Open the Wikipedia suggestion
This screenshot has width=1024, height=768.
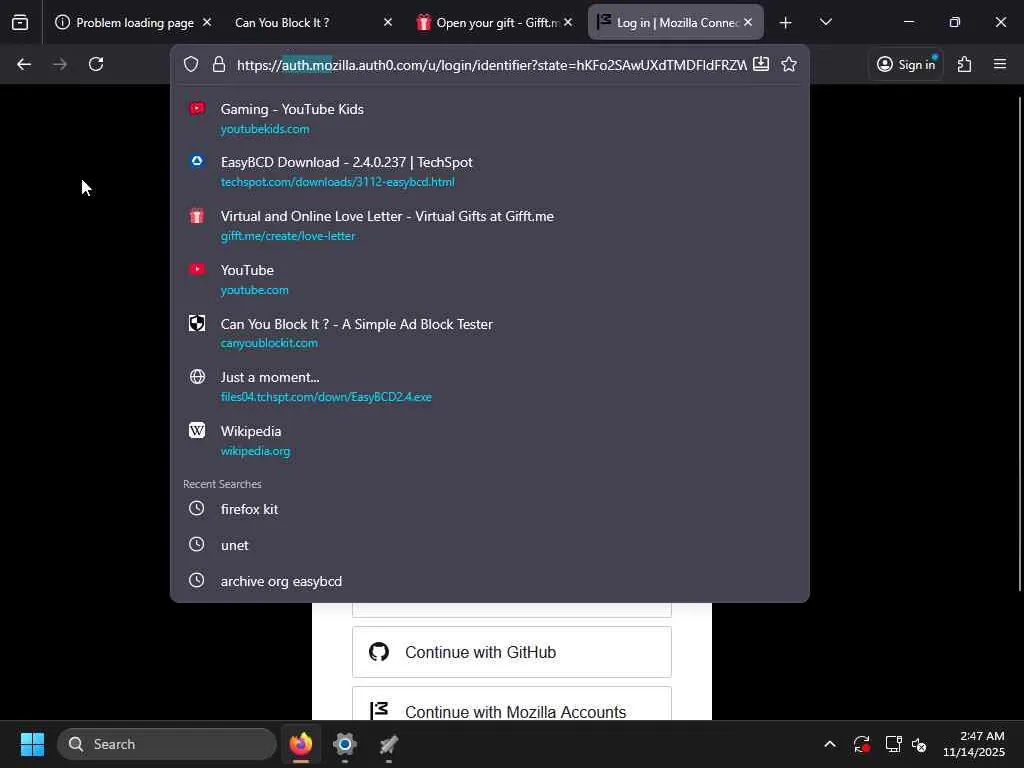pos(490,440)
